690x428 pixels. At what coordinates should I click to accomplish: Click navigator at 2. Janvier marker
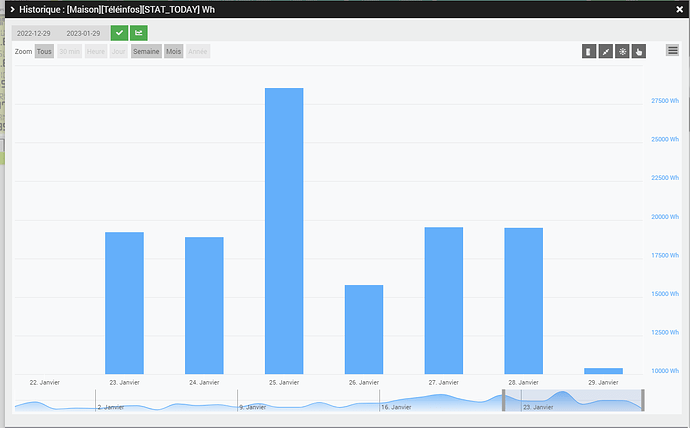[x=110, y=407]
